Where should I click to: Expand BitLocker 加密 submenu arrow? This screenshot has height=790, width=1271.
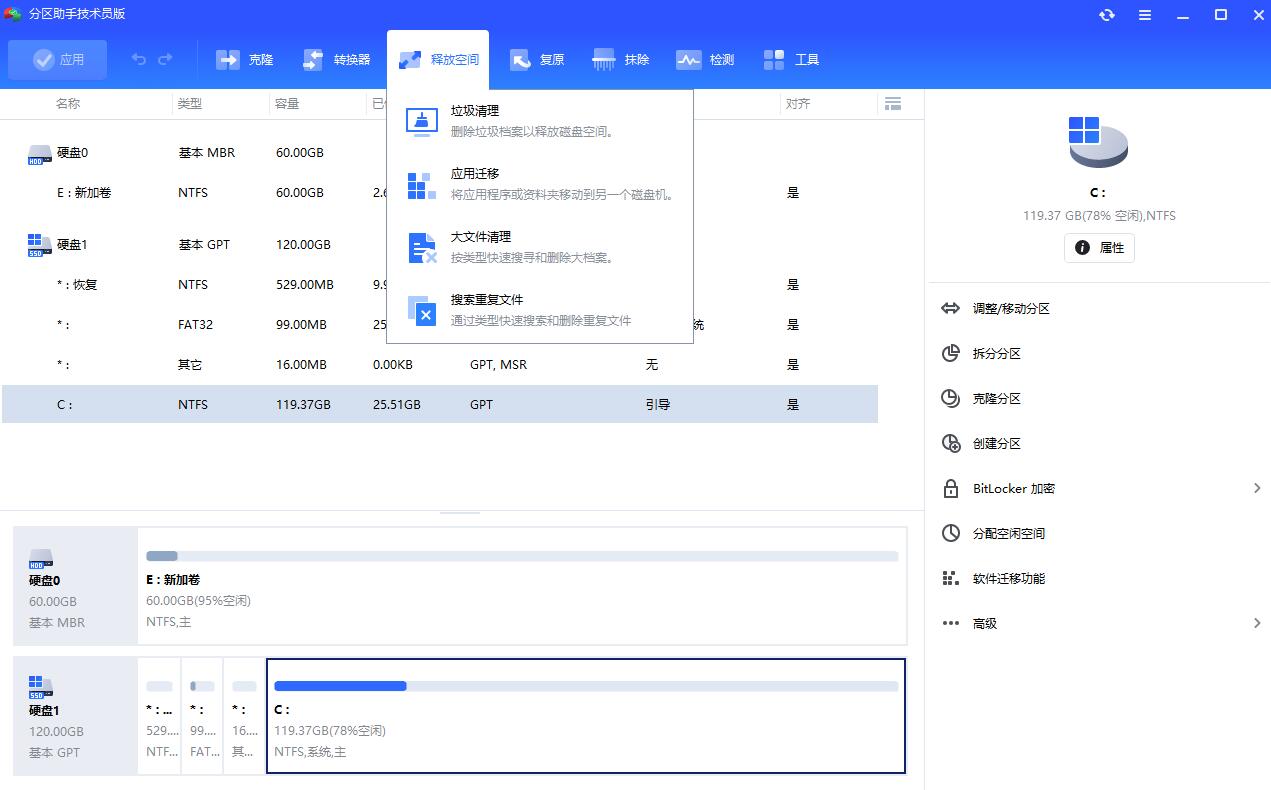[1257, 489]
